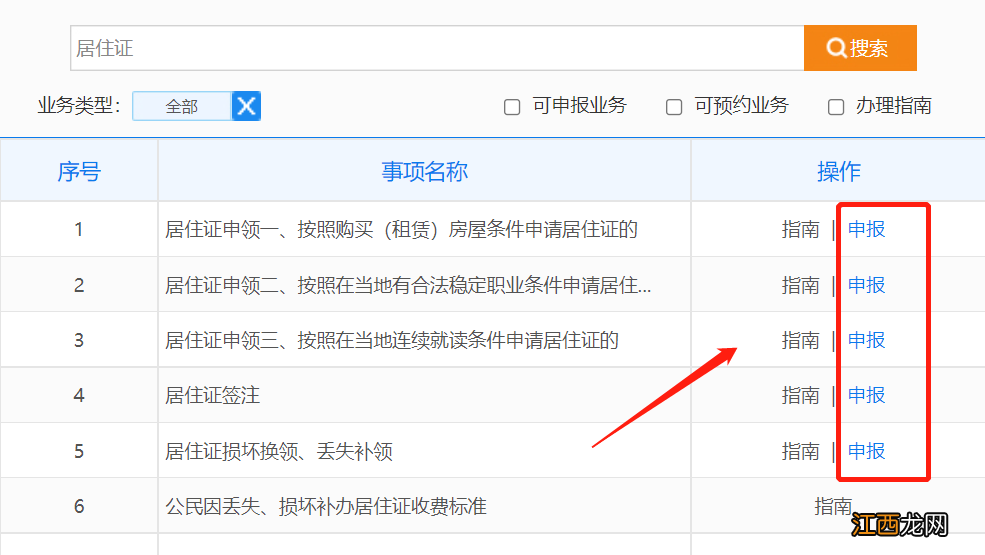Check the 办理指南 checkbox
Screen dimensions: 985x555
pos(836,107)
